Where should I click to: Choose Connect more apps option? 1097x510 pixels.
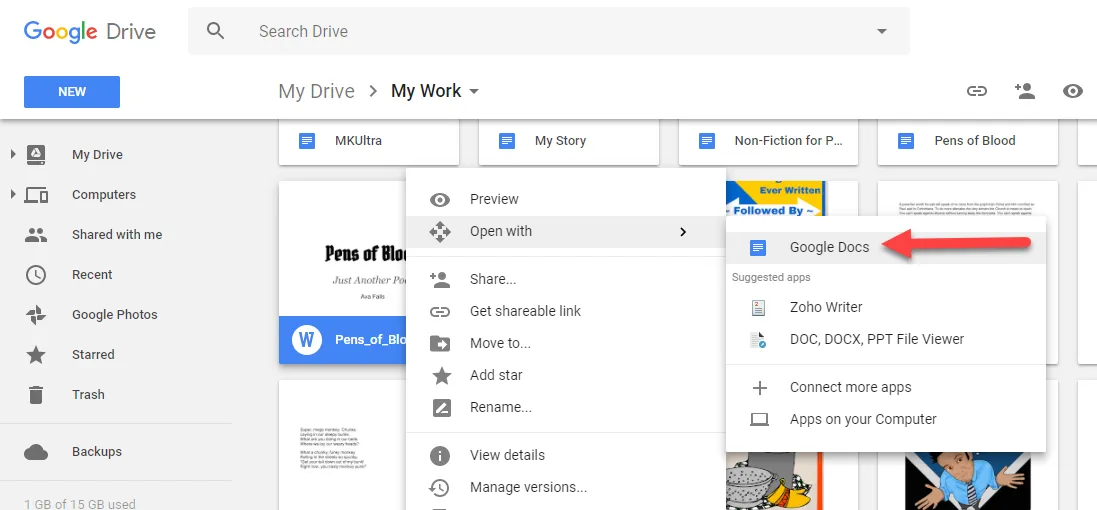click(886, 387)
